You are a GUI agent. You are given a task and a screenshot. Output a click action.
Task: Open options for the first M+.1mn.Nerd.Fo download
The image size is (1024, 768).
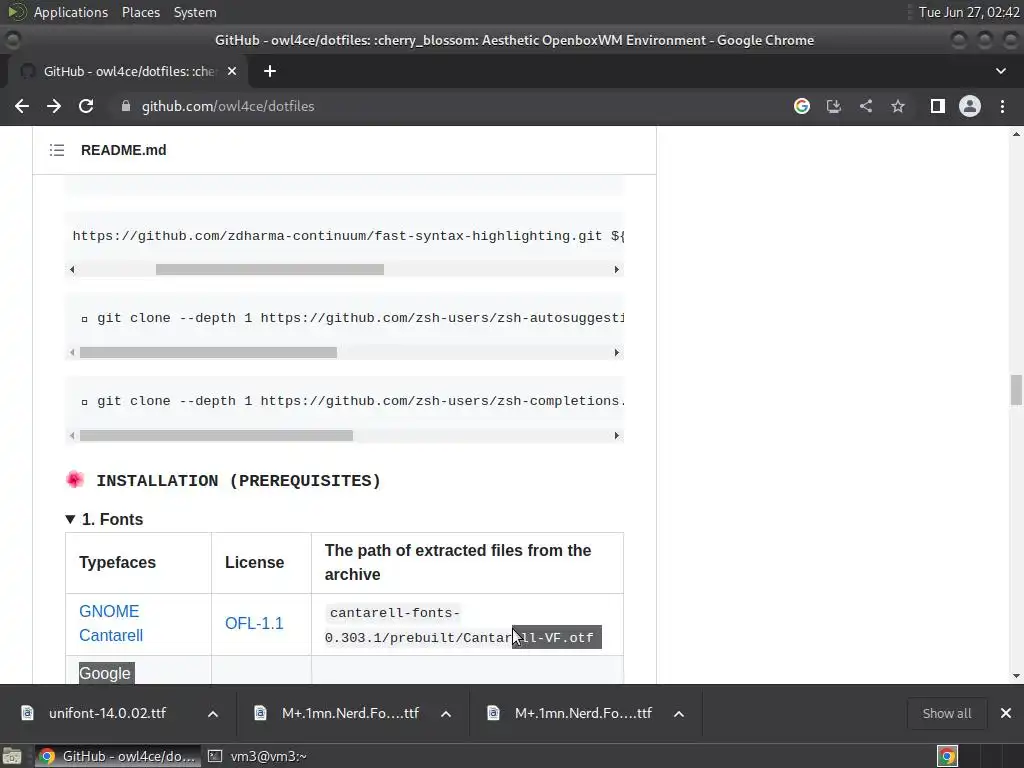pos(446,714)
